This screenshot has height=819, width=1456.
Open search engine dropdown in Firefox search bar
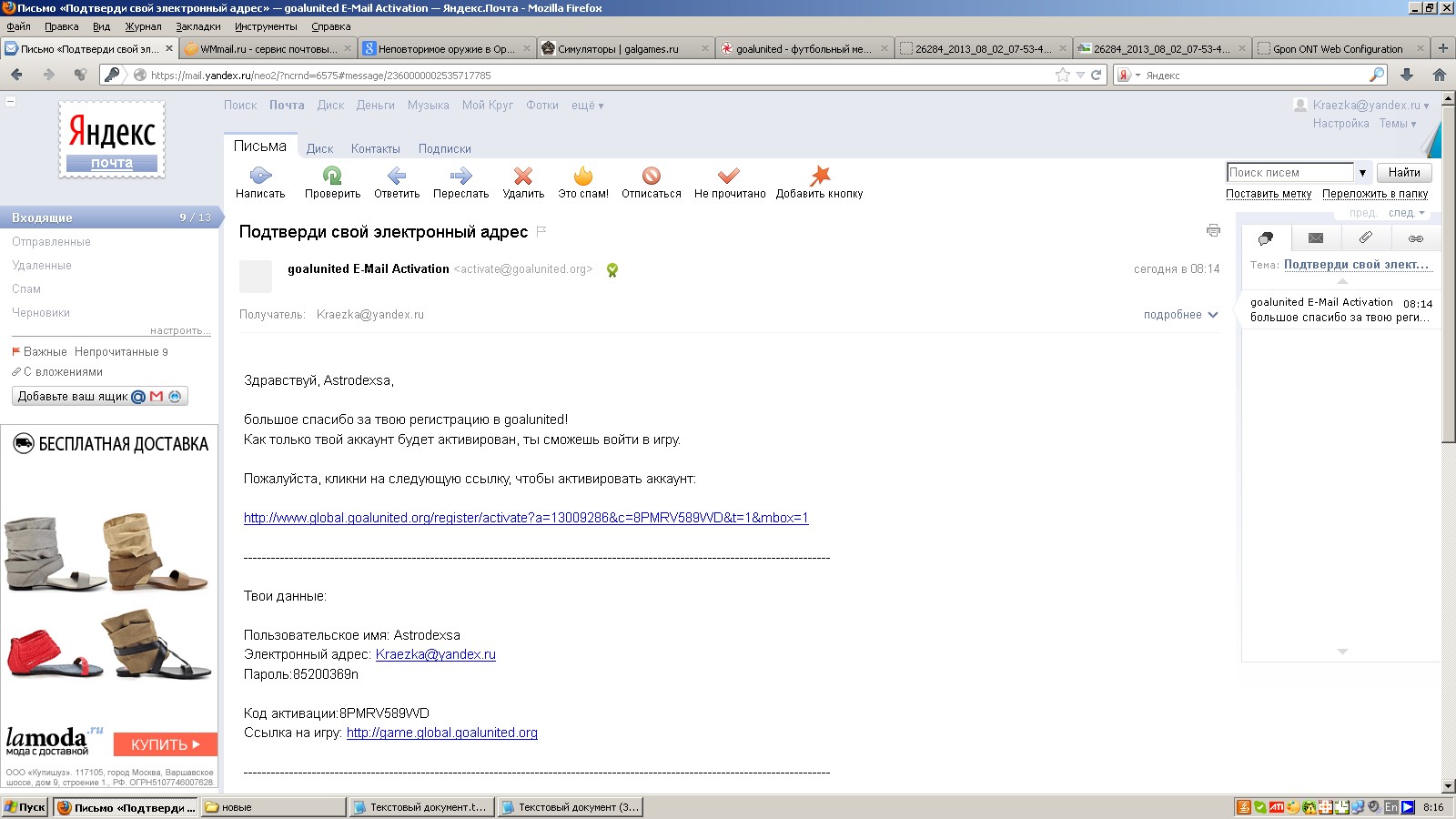[1128, 75]
